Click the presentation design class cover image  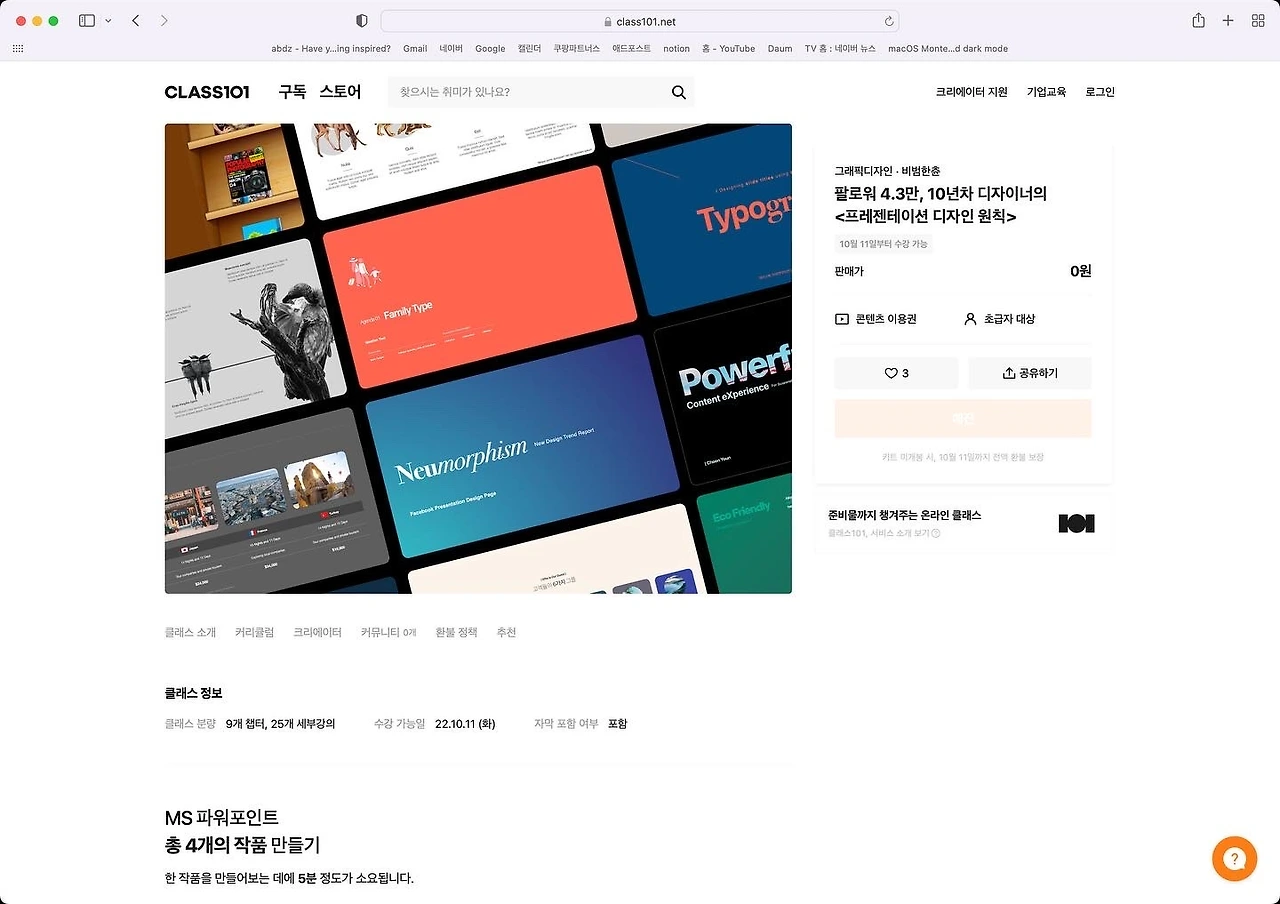pyautogui.click(x=478, y=358)
